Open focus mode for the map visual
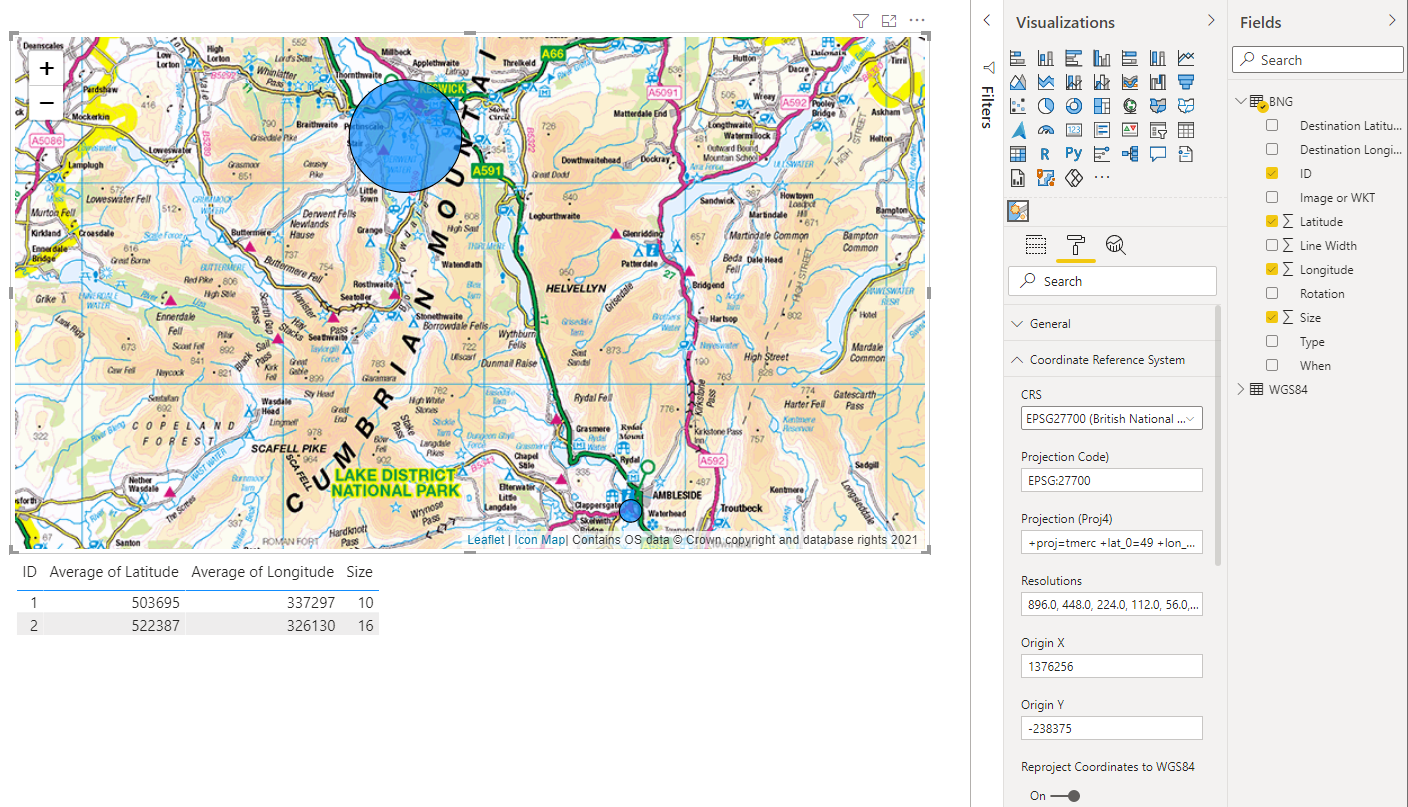The width and height of the screenshot is (1408, 807). pos(889,20)
